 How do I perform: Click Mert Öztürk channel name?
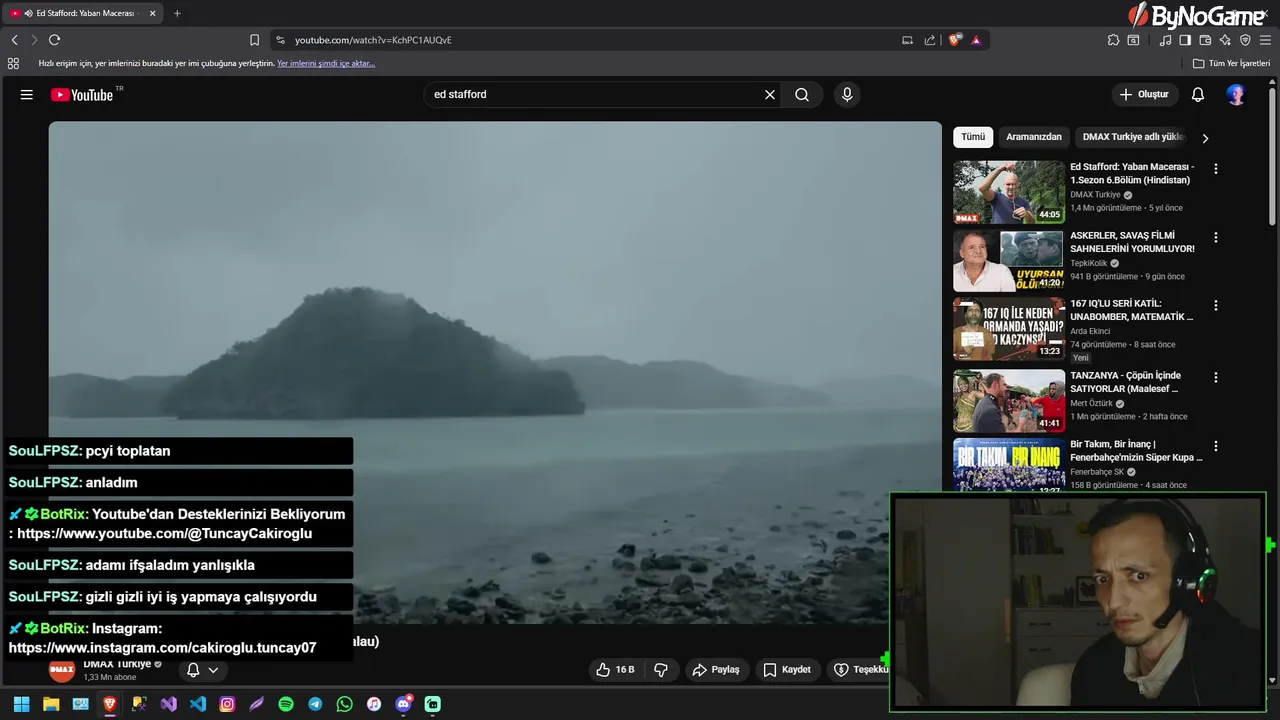[1091, 403]
